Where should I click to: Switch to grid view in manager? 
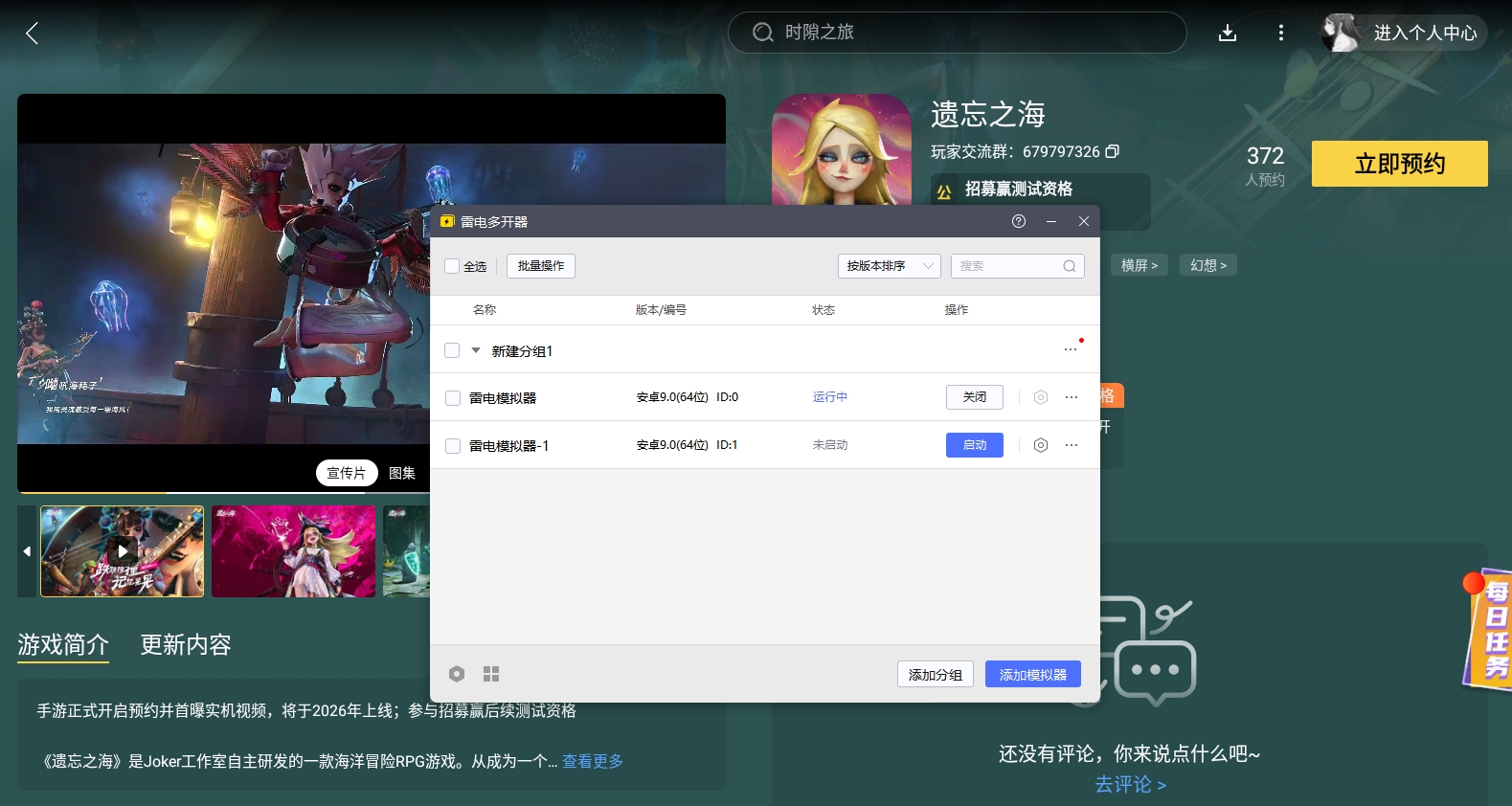coord(491,674)
